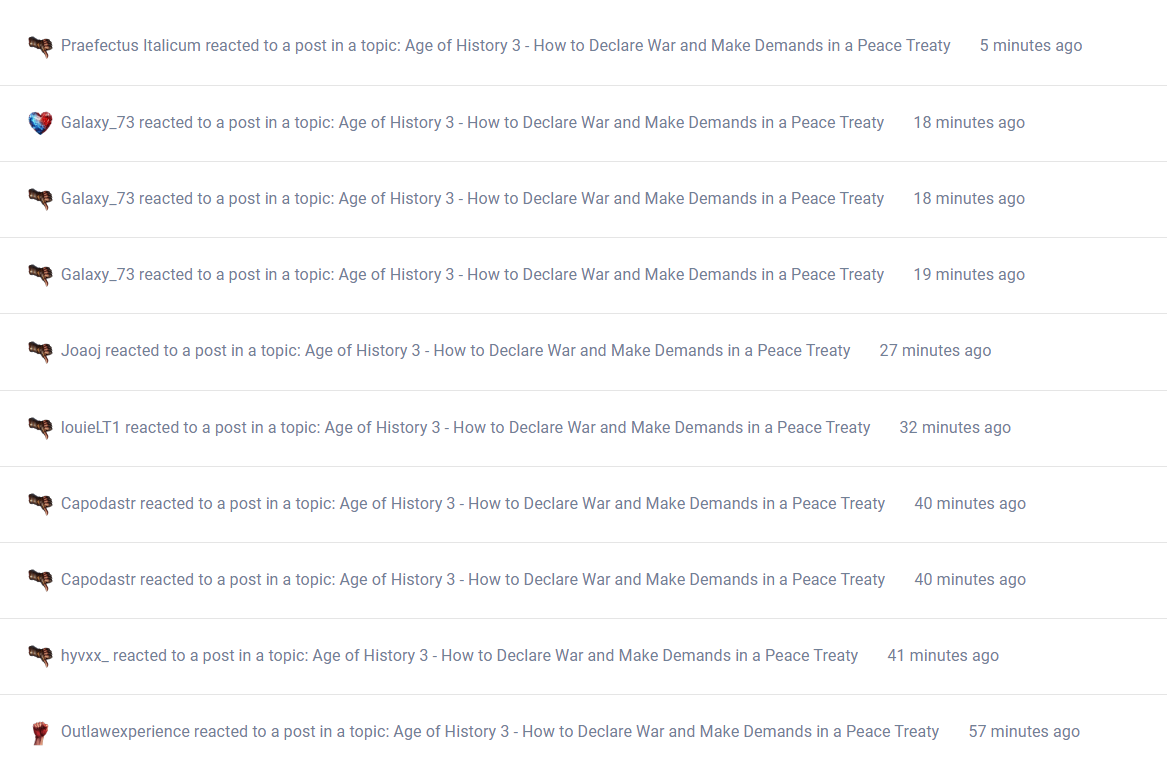Image resolution: width=1167 pixels, height=761 pixels.
Task: Open the topic link in Praefectus Italicum's row
Action: point(677,45)
